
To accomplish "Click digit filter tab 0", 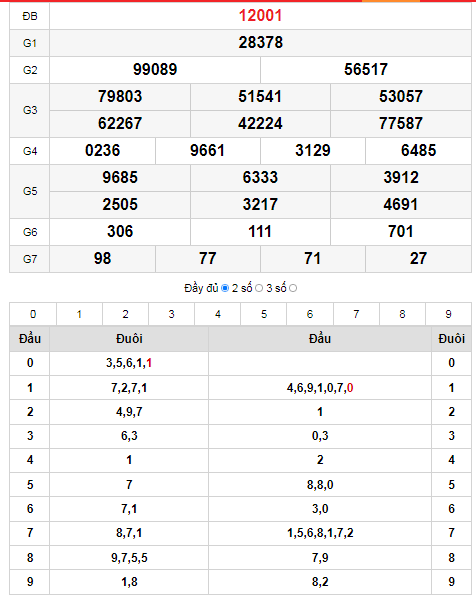I will point(33,314).
